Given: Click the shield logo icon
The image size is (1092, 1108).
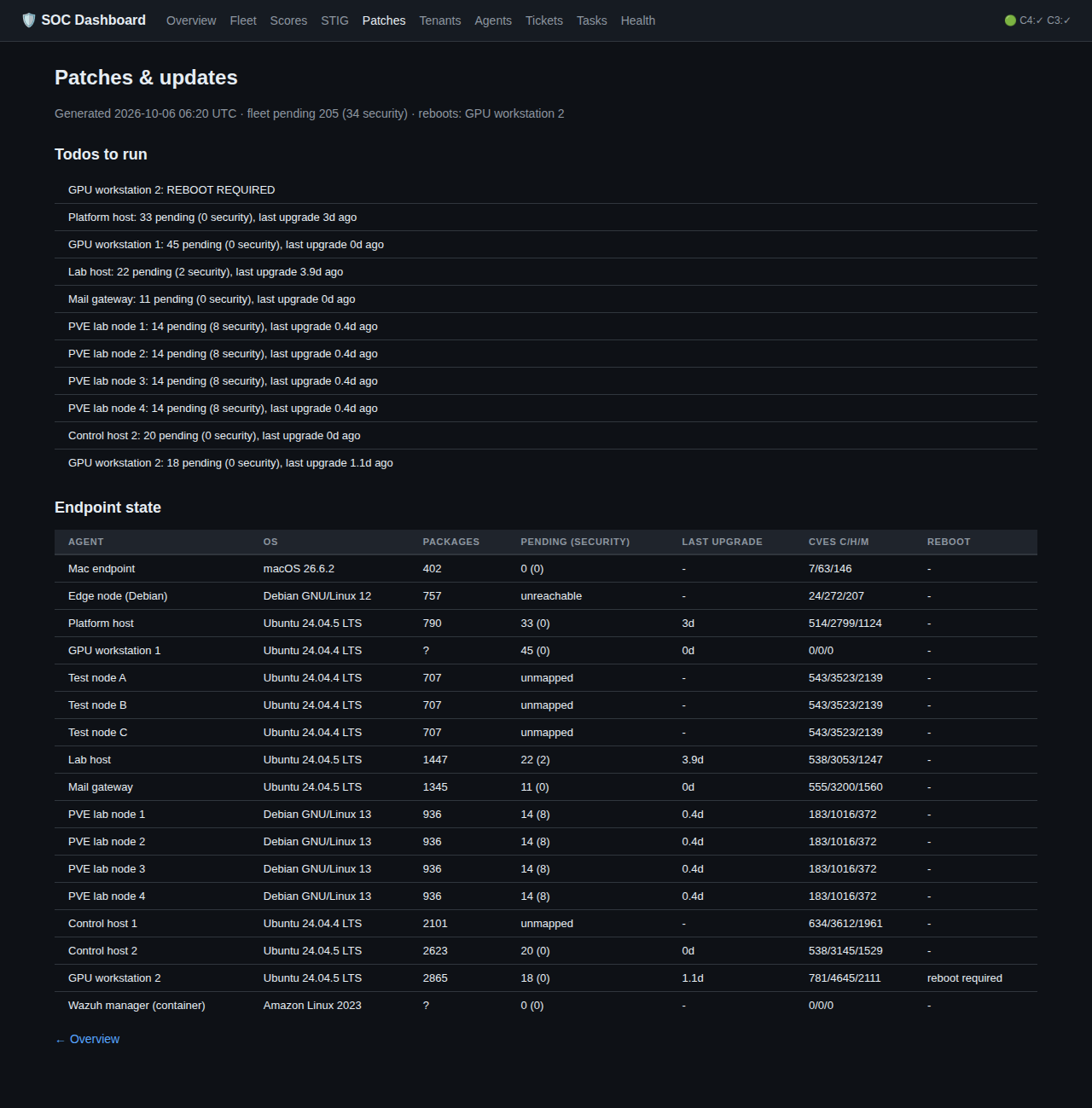Looking at the screenshot, I should point(29,20).
